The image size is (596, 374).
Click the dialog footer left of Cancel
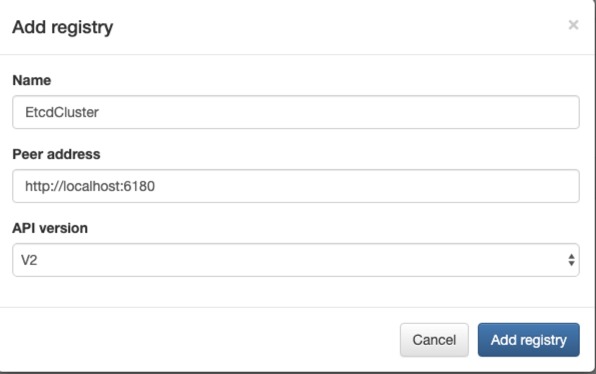click(x=198, y=340)
